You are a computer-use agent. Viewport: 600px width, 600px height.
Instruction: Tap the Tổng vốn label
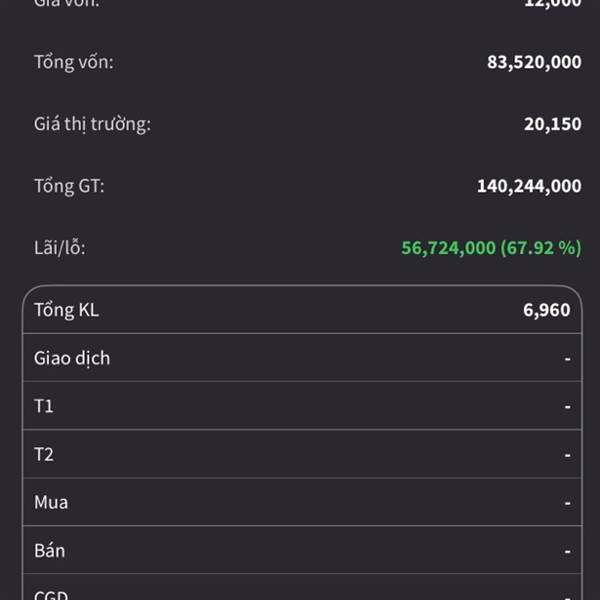click(x=74, y=62)
